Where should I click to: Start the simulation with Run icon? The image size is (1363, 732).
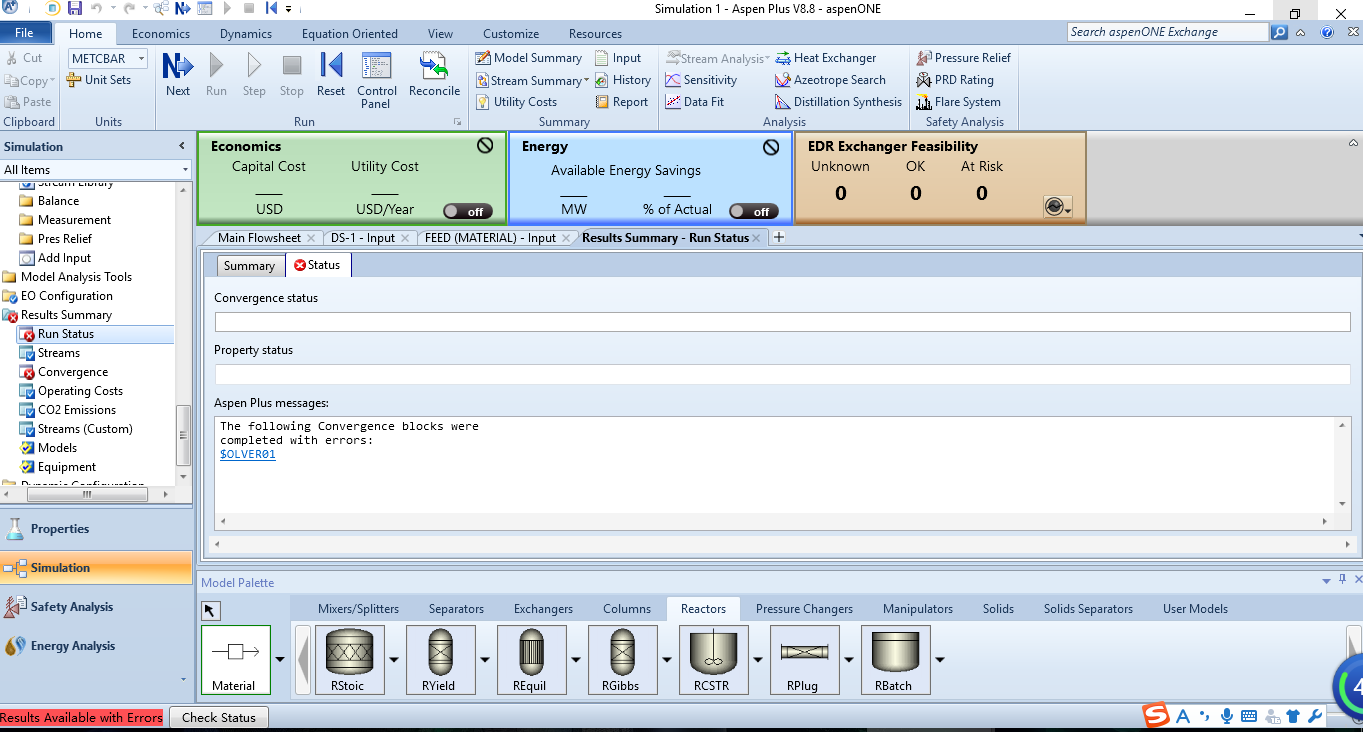tap(216, 75)
